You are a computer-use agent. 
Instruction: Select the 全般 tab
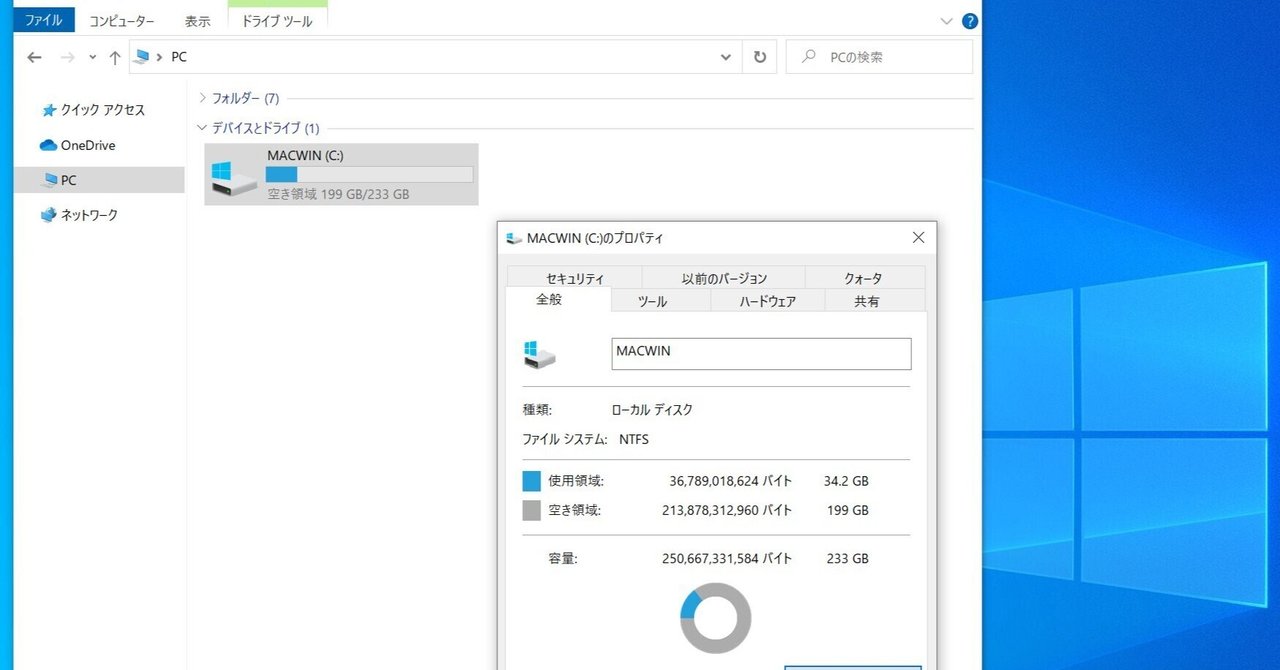coord(549,299)
